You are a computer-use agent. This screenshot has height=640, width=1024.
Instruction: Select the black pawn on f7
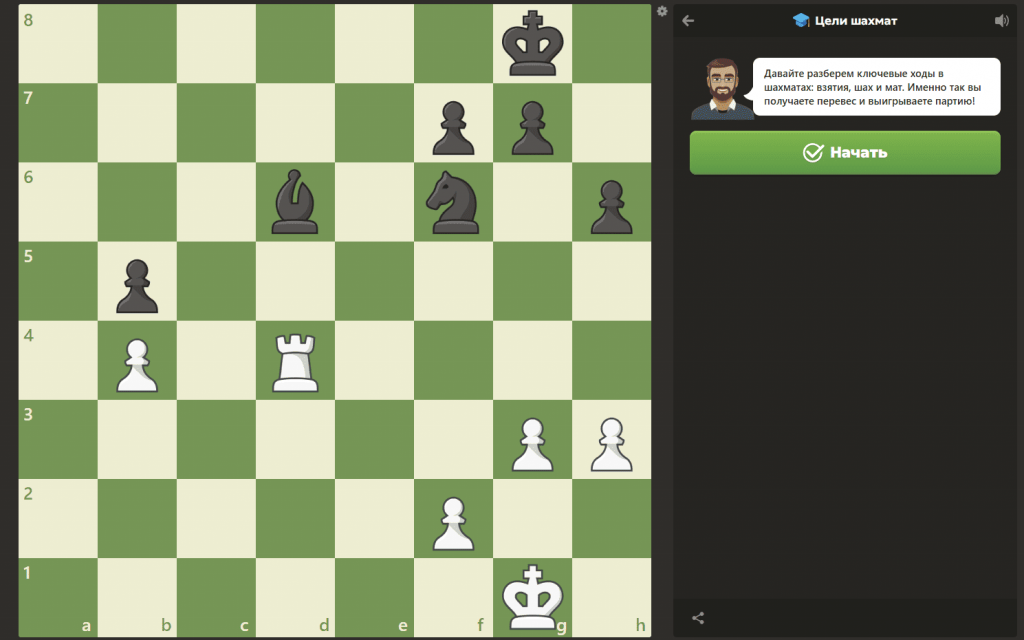453,124
